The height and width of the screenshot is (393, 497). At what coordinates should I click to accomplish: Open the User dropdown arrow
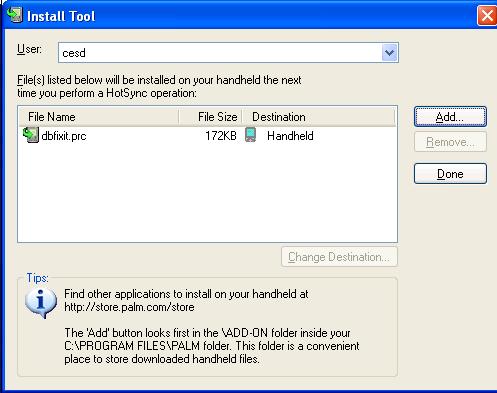(389, 53)
